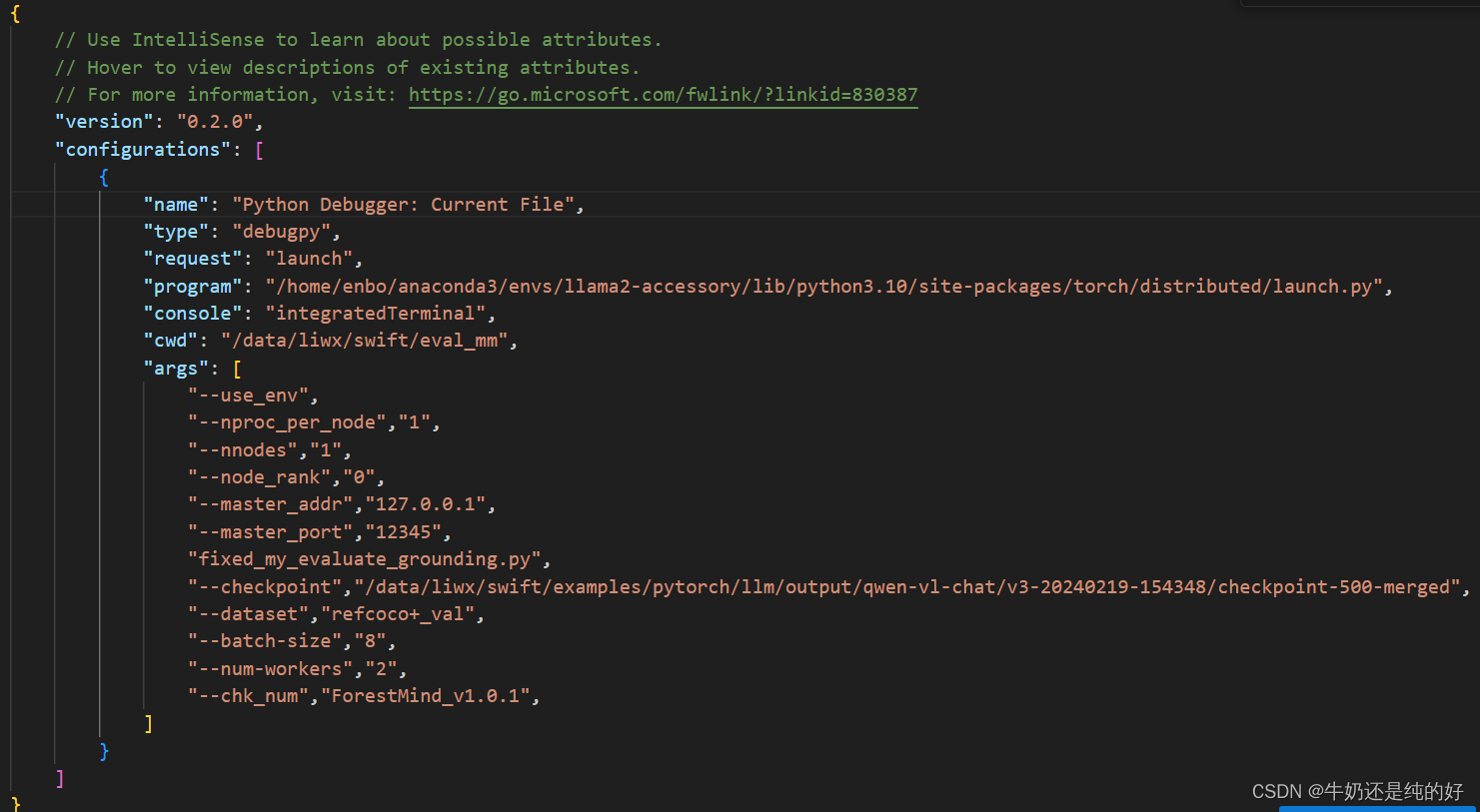The image size is (1480, 812).
Task: Click the closing bracket of the args array
Action: coord(148,722)
